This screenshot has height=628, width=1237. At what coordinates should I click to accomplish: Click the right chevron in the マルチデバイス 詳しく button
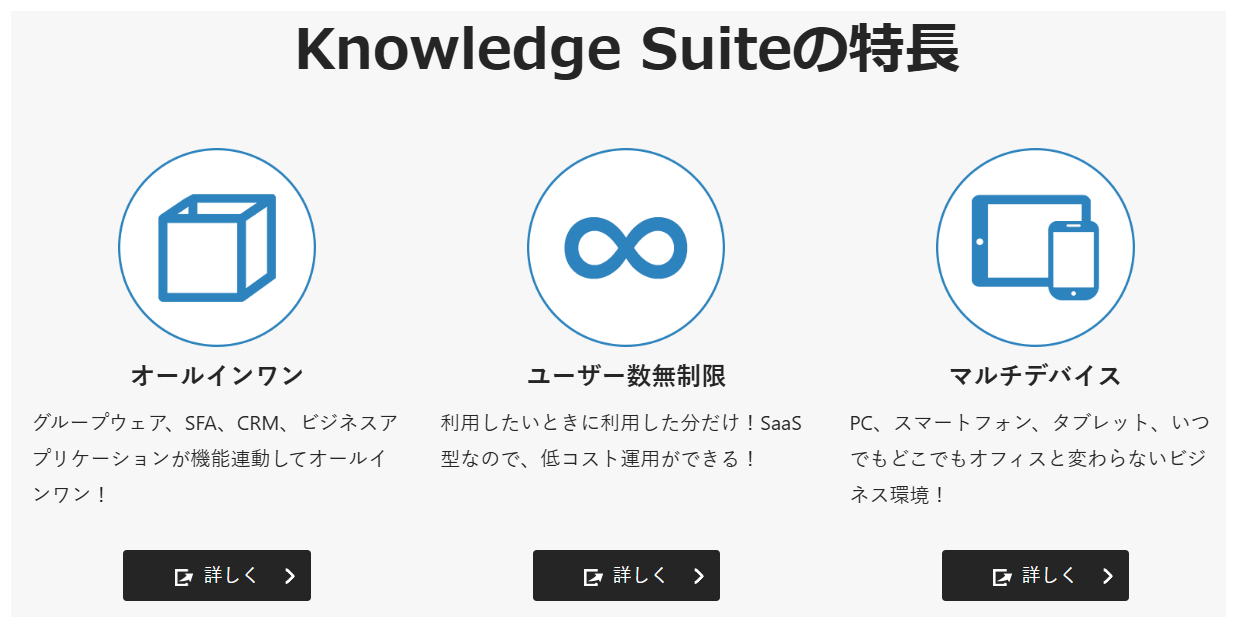1107,576
